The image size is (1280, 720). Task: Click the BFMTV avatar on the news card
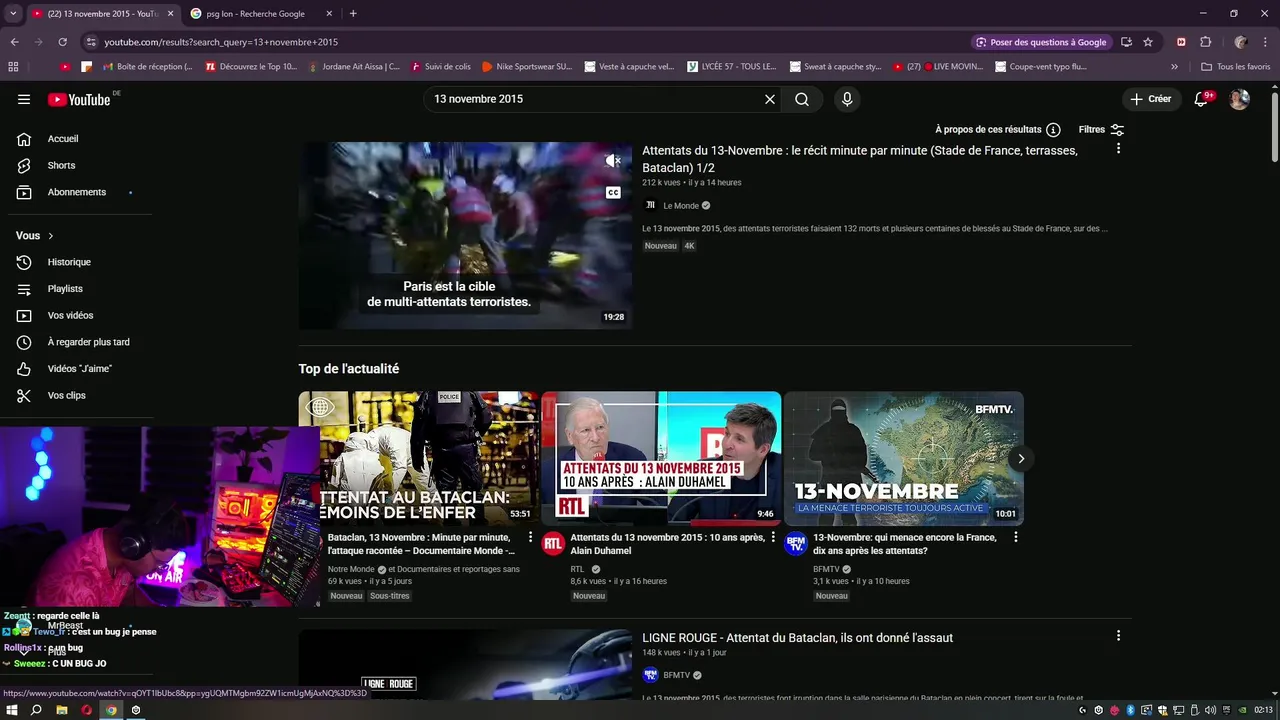tap(796, 543)
